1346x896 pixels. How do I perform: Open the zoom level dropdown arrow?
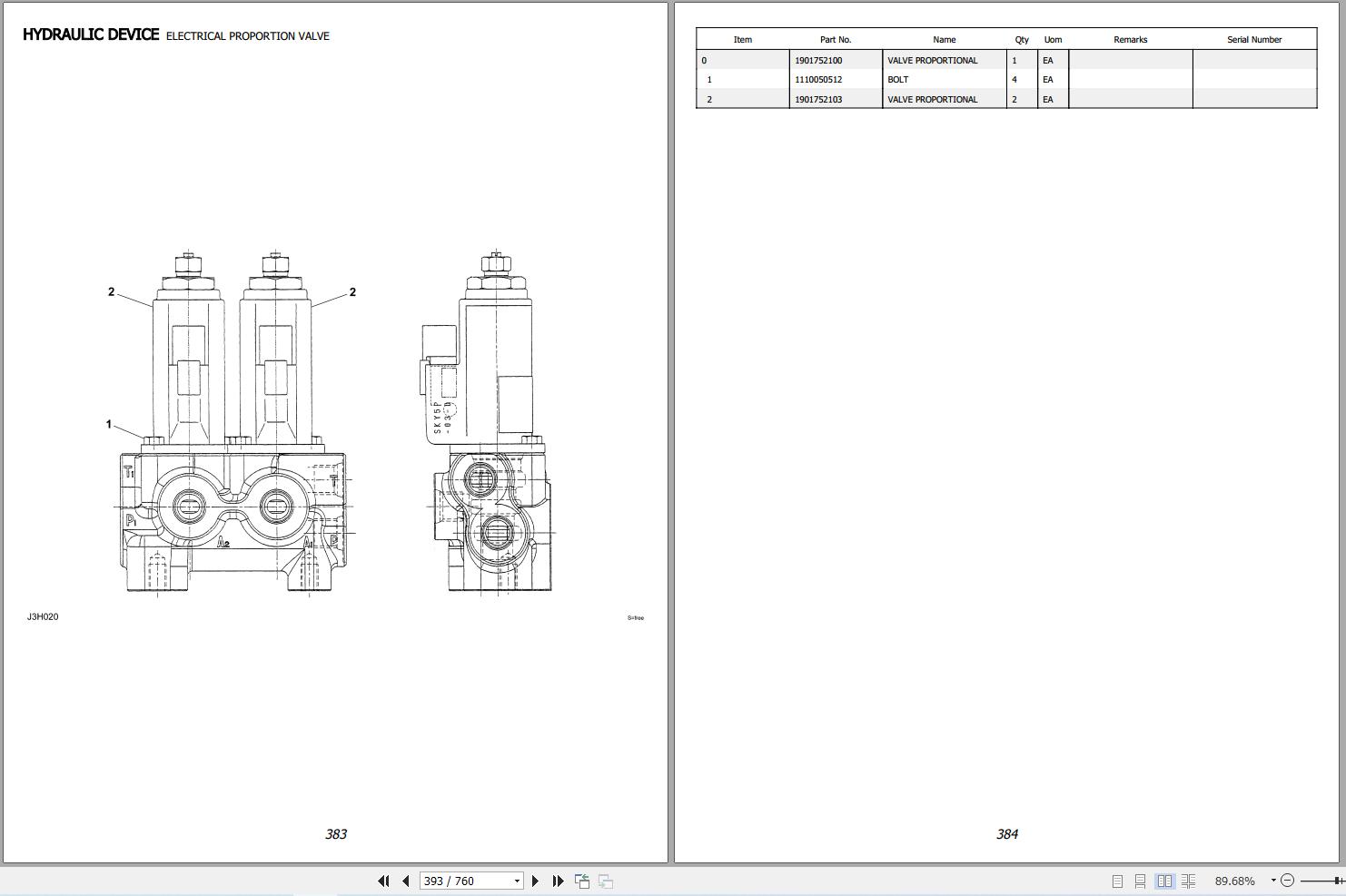pos(1273,881)
